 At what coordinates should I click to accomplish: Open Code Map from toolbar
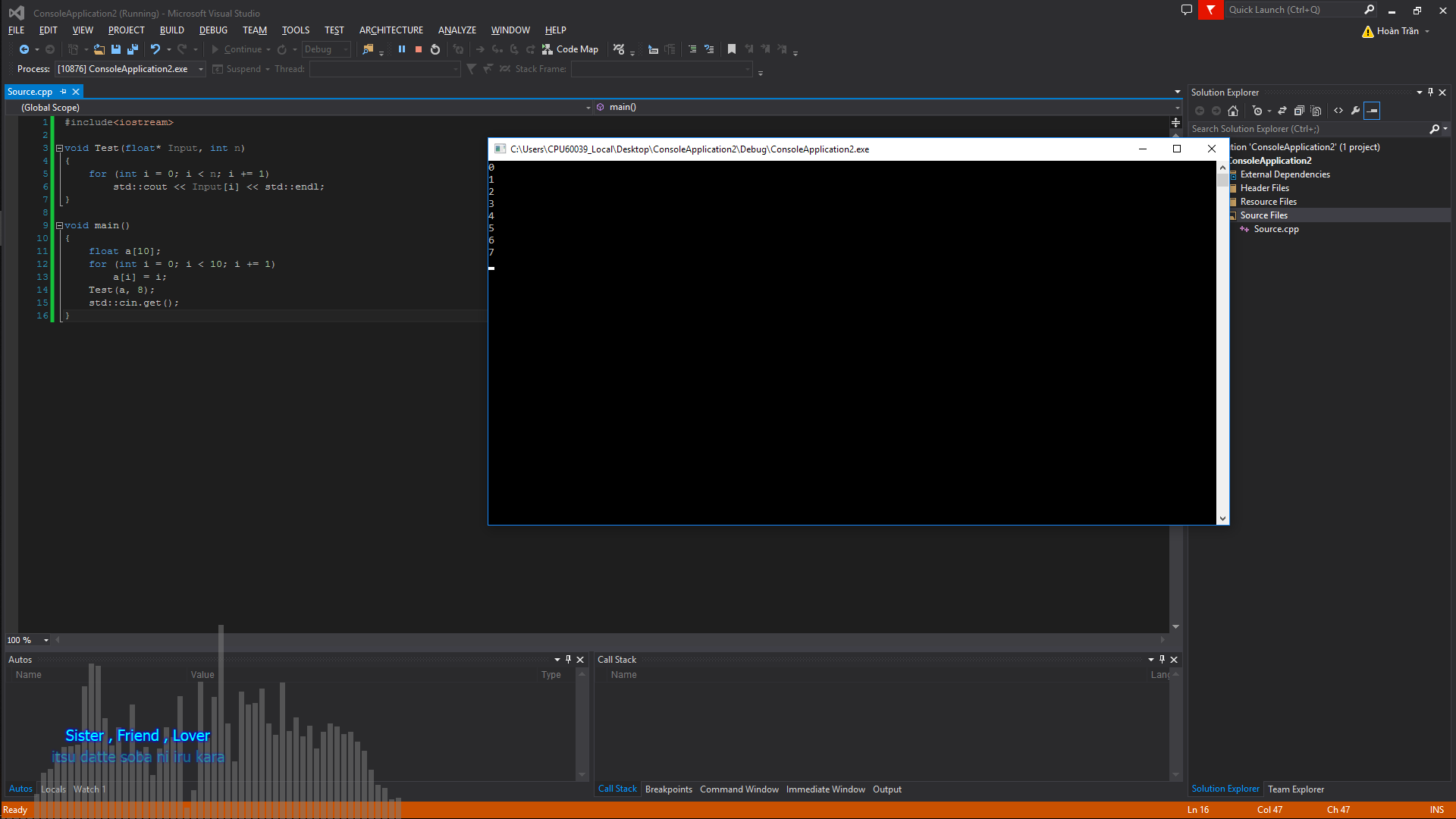pos(570,49)
